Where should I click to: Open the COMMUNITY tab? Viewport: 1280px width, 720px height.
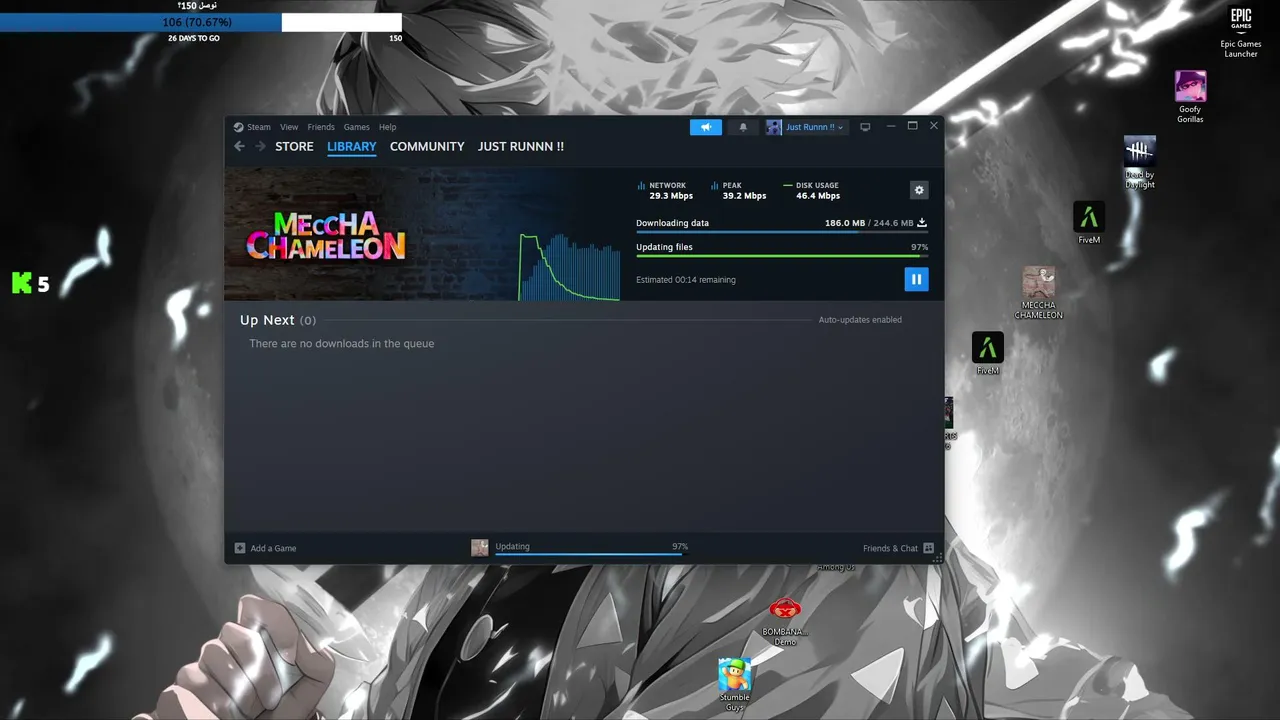coord(427,146)
